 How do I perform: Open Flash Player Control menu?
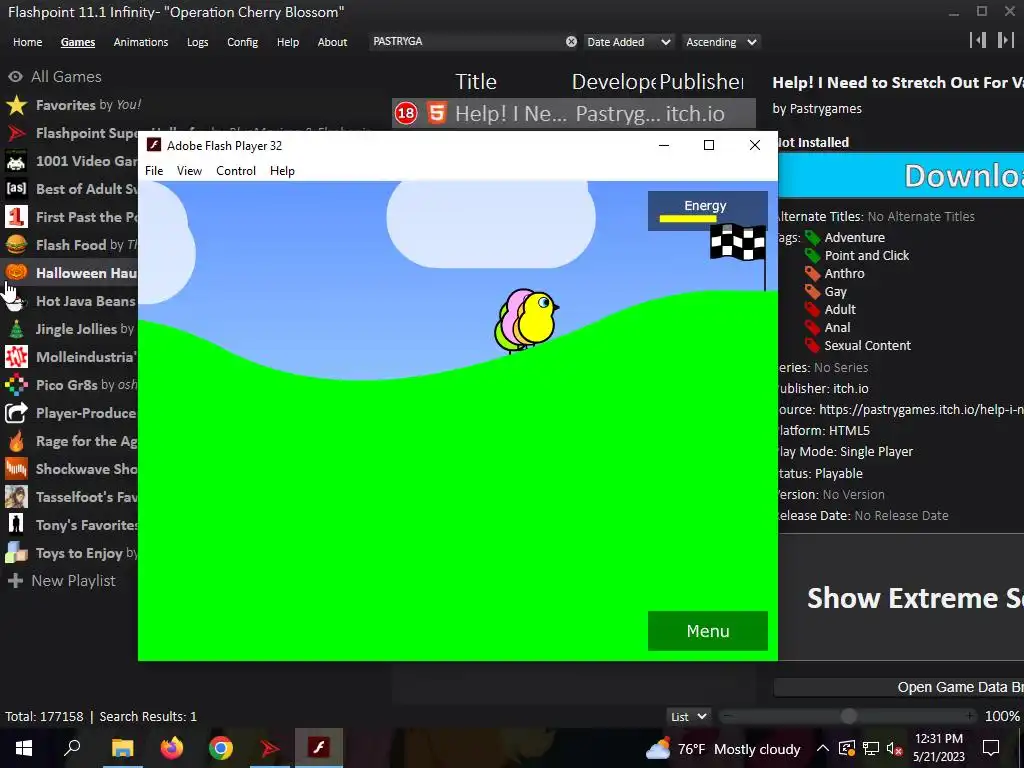[236, 170]
